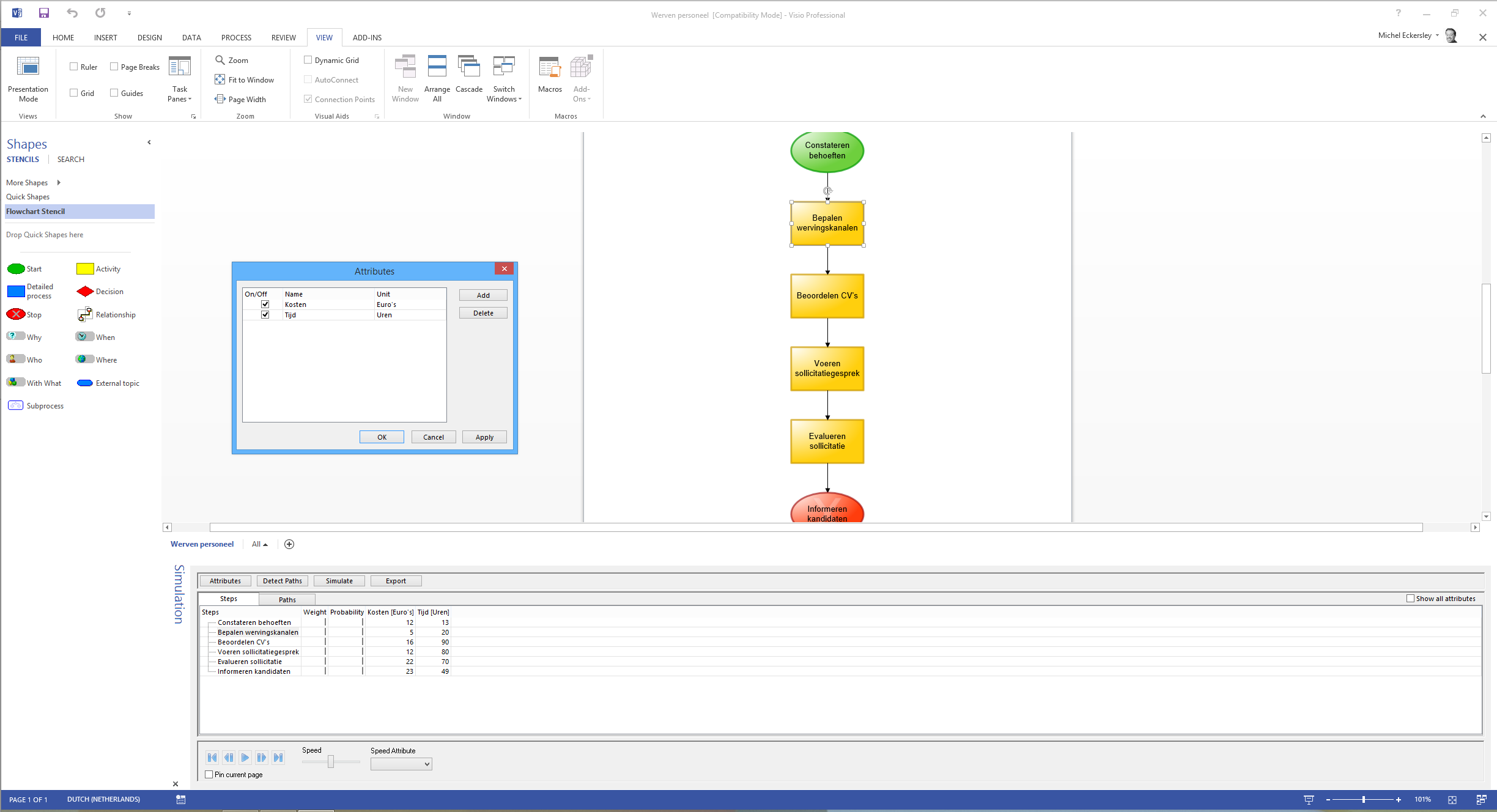Click Fit to Window icon

point(220,79)
